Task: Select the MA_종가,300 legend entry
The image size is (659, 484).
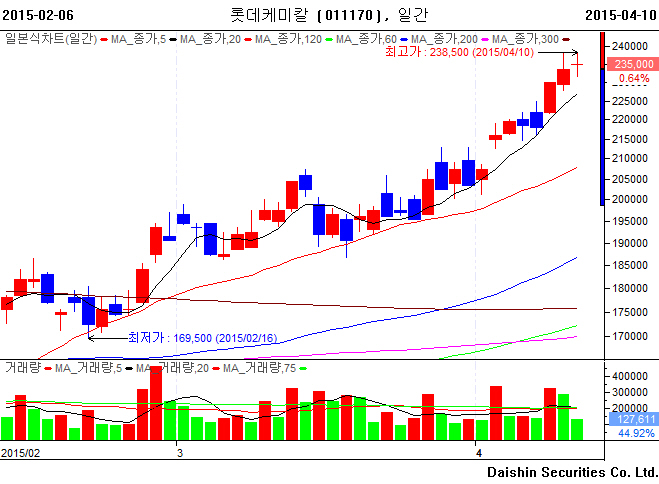Action: [x=525, y=39]
